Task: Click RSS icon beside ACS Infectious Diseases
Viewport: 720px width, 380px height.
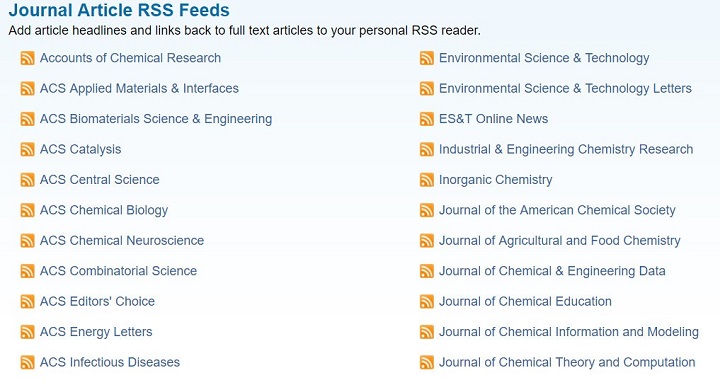Action: click(28, 362)
